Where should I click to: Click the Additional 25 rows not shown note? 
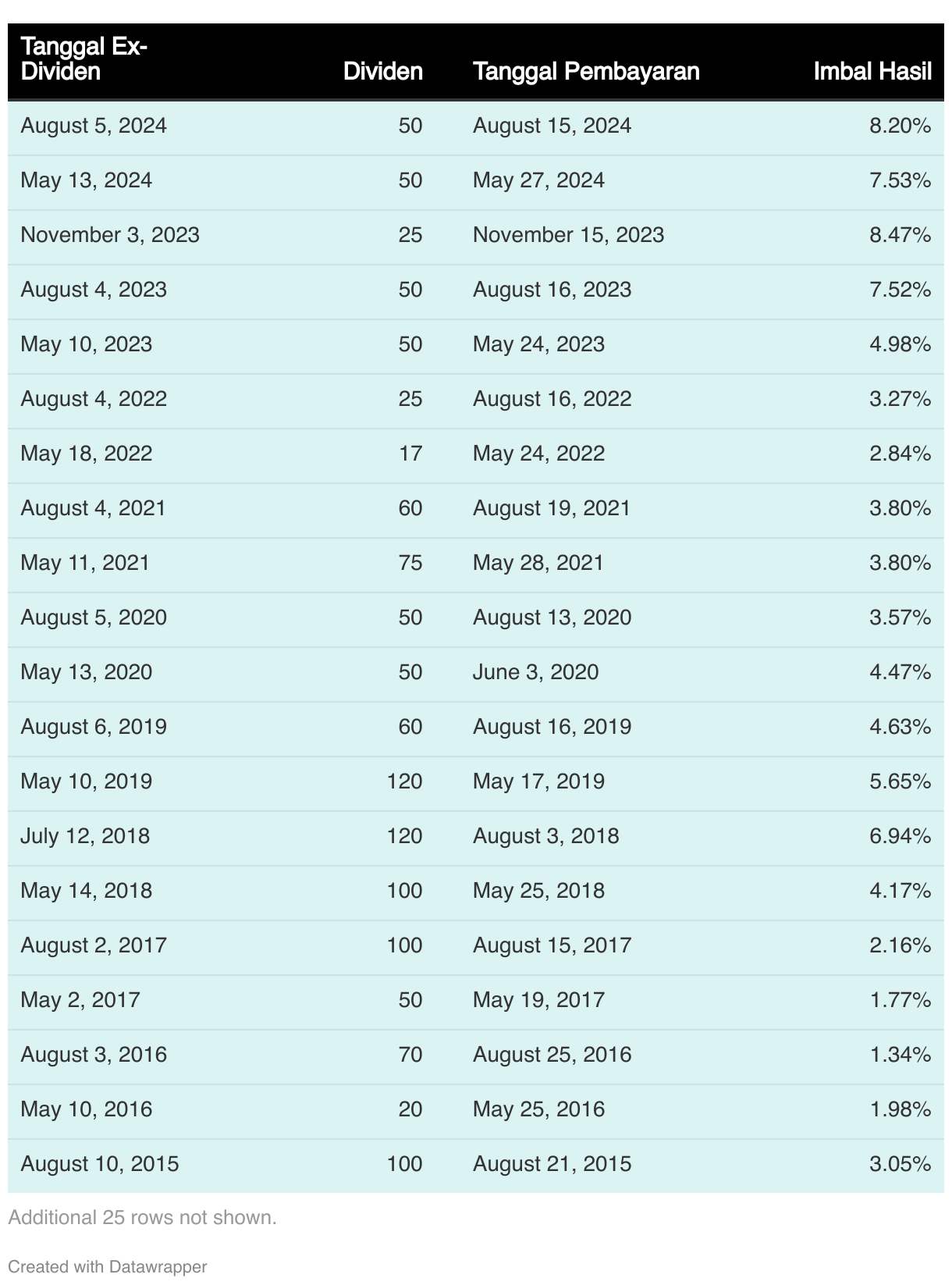point(143,1217)
